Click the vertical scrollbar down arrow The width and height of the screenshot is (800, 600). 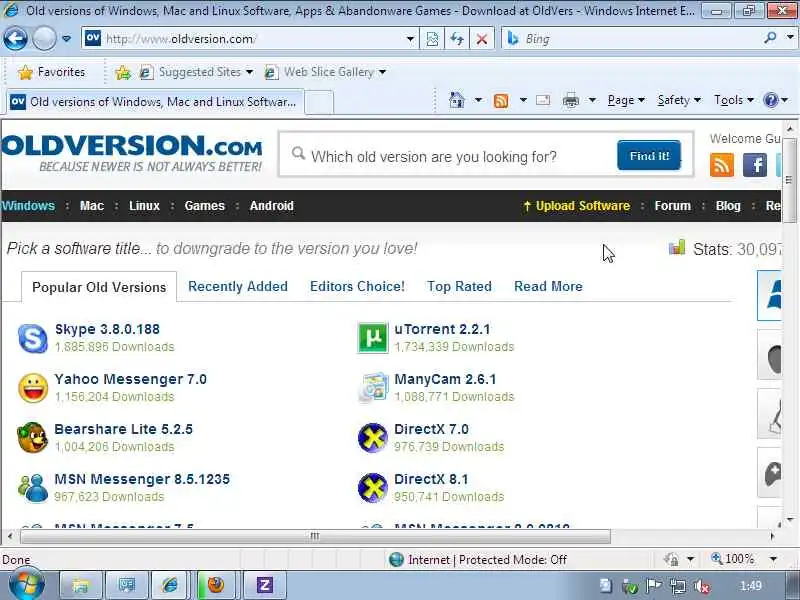(790, 519)
